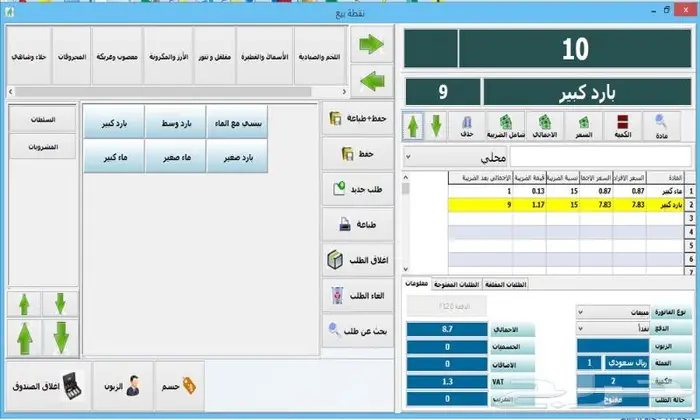This screenshot has height=420, width=700.
Task: Click the order table scroll-up arrow
Action: (405, 178)
